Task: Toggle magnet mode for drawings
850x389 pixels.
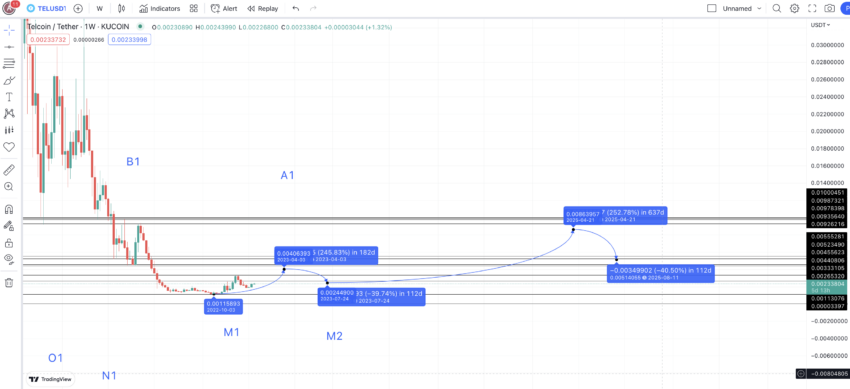Action: pyautogui.click(x=9, y=209)
